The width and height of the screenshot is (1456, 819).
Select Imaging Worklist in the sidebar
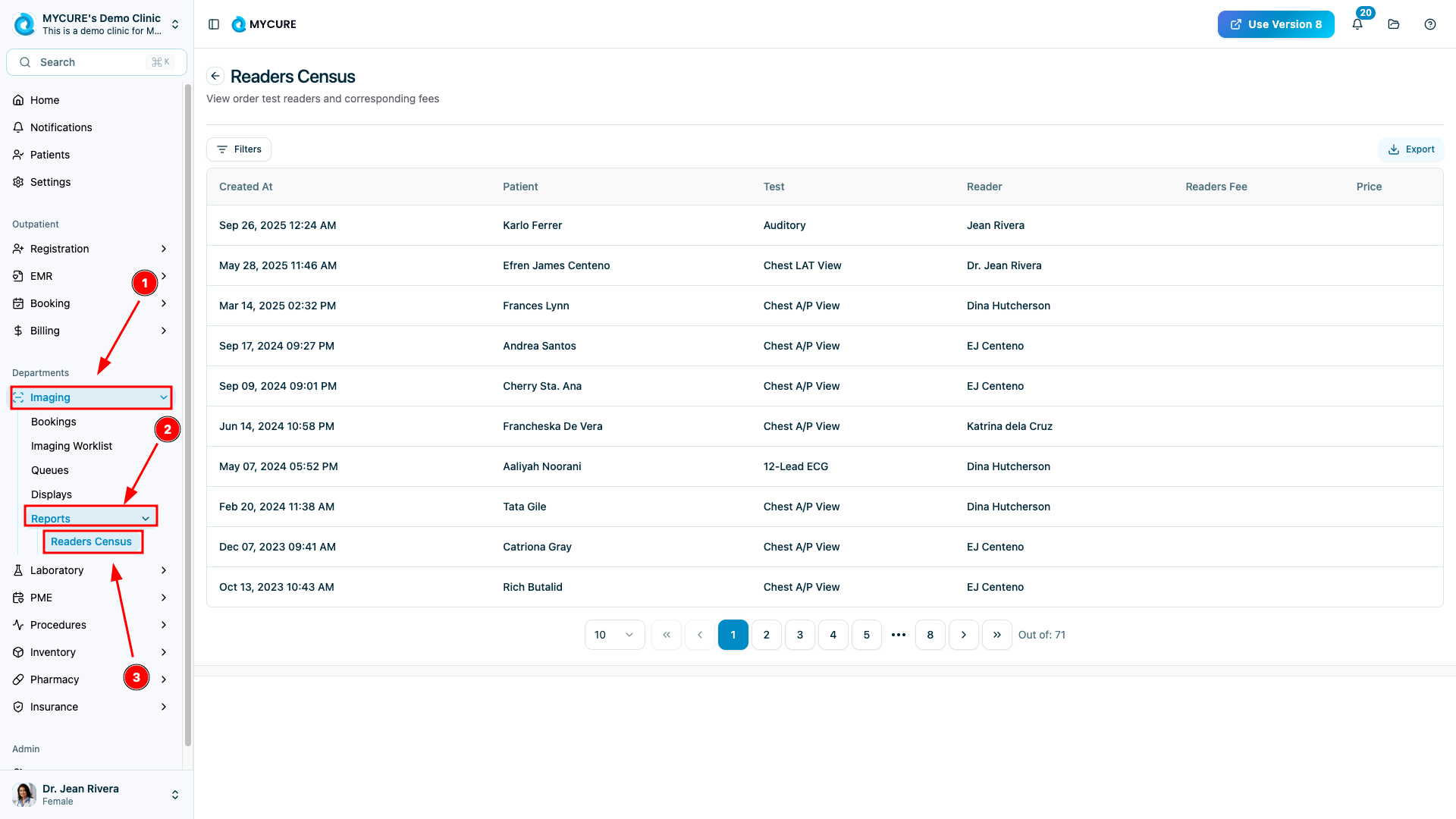(71, 446)
